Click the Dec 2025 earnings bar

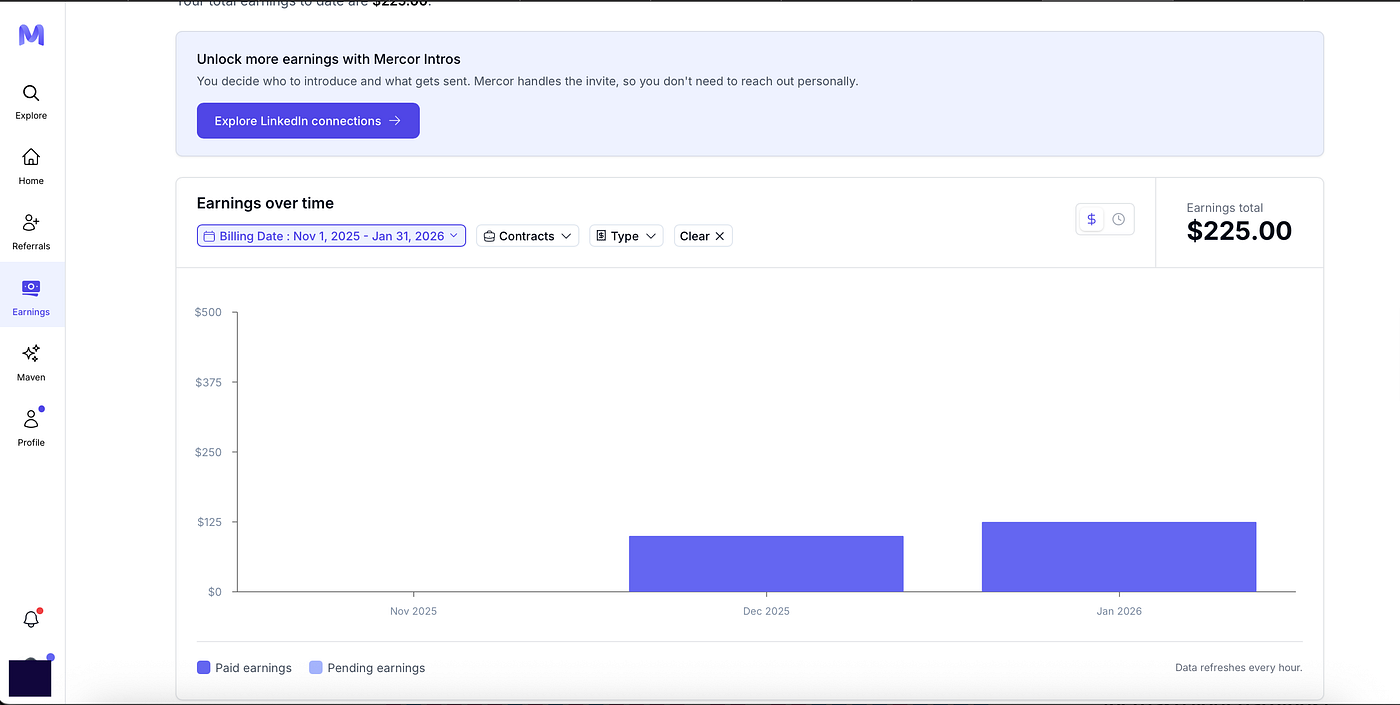click(x=766, y=564)
